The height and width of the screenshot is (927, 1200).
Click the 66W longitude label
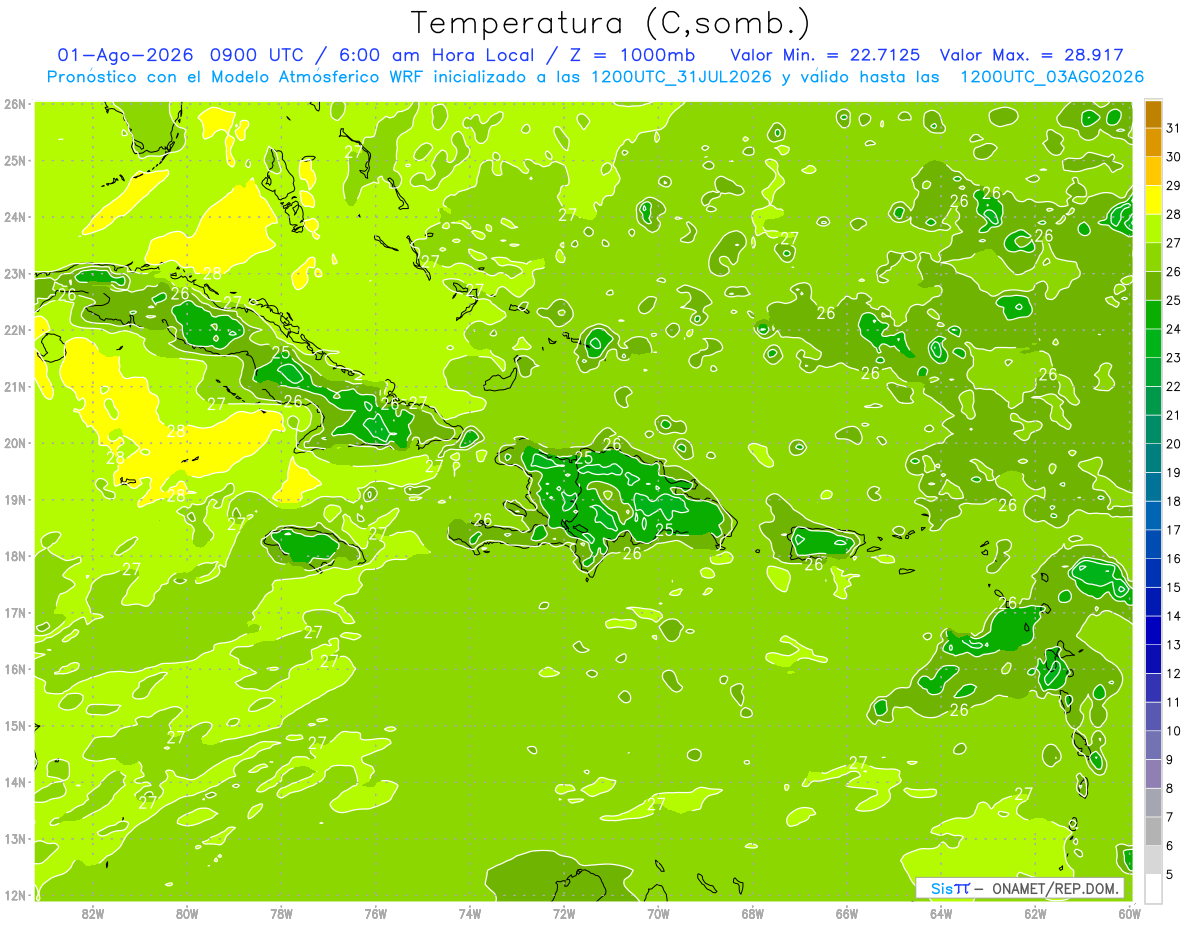pyautogui.click(x=847, y=912)
